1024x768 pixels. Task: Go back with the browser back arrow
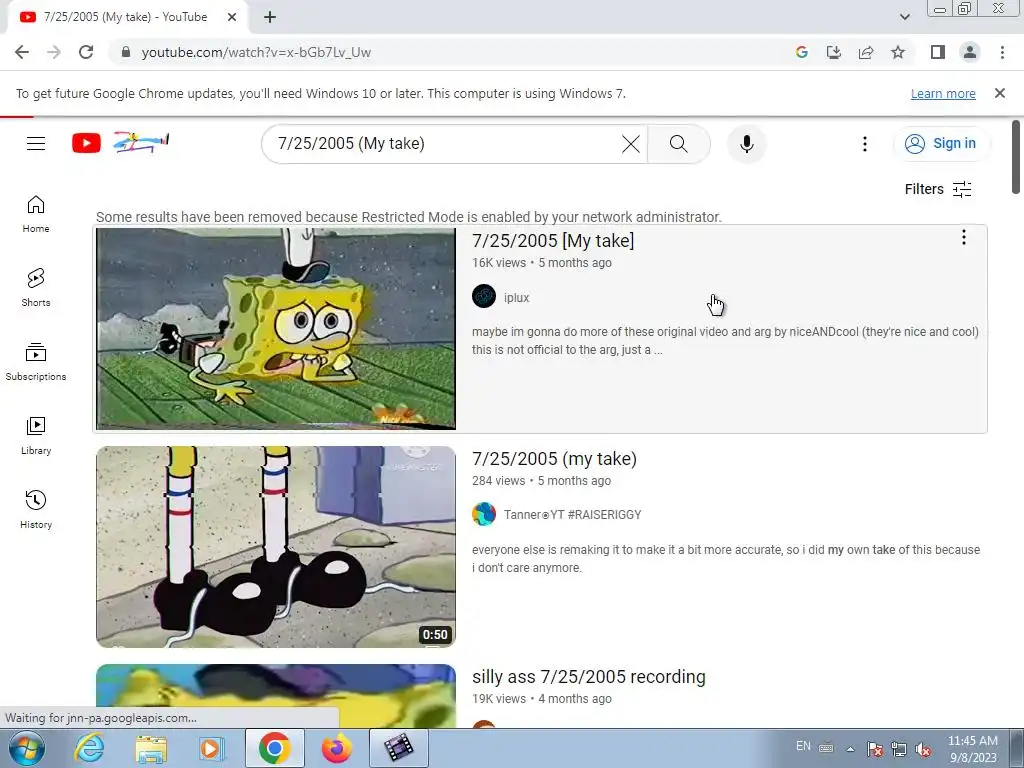(x=22, y=52)
